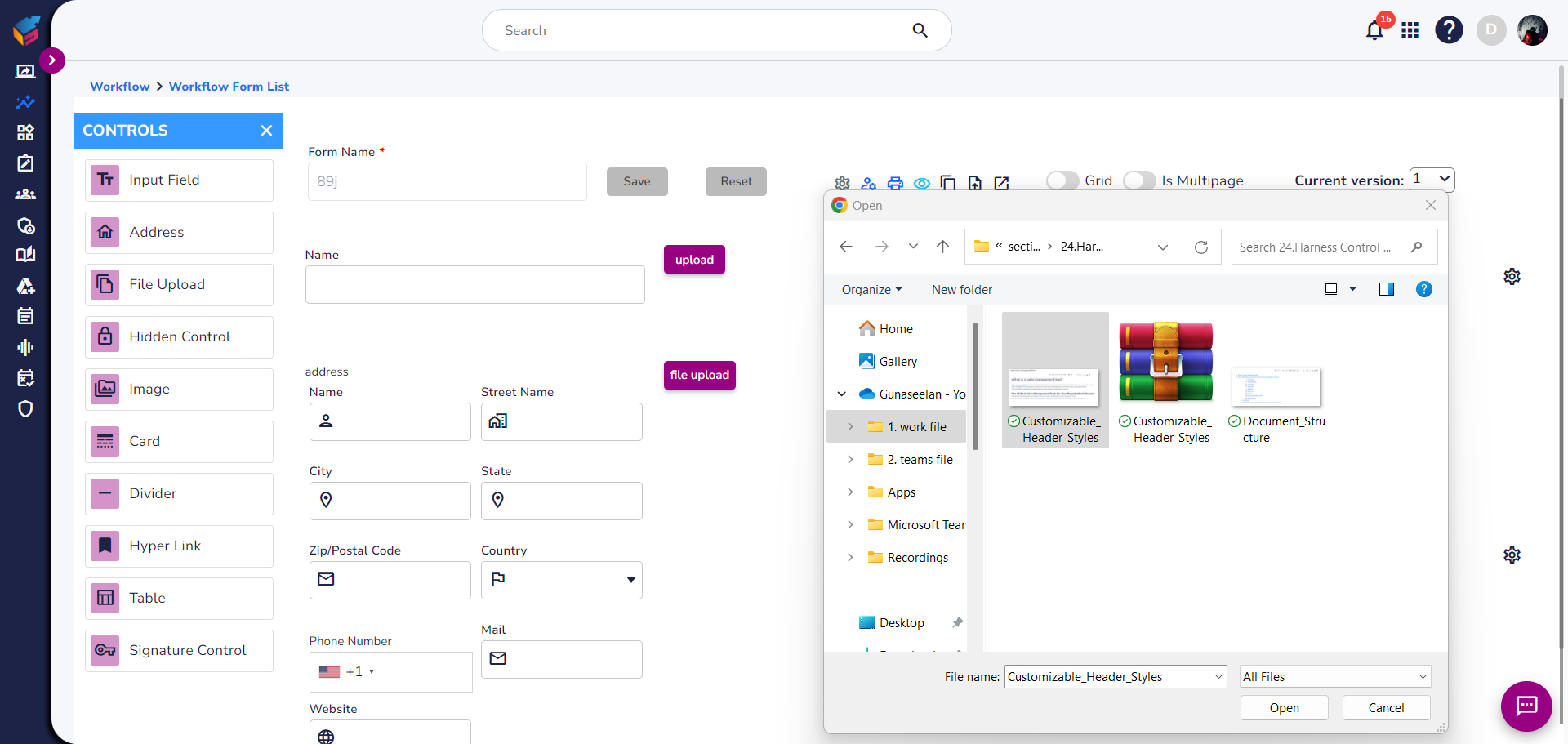Select Desktop in the navigation pane

point(901,623)
